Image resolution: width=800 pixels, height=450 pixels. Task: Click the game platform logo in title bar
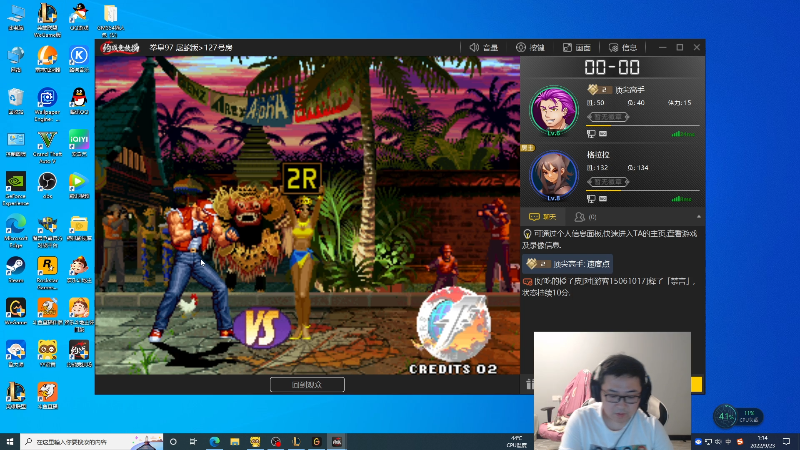(x=120, y=47)
